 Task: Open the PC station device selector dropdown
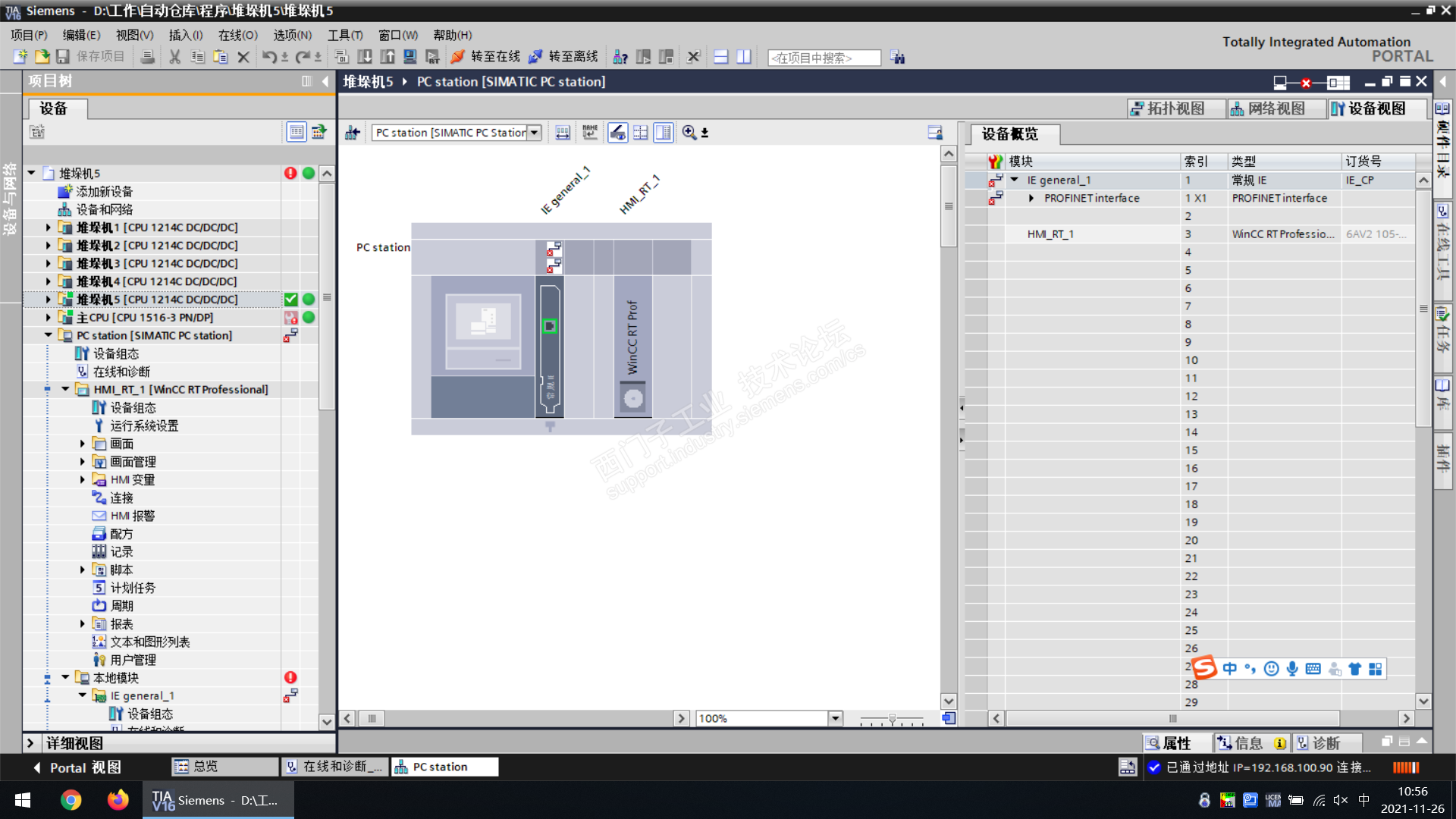535,133
